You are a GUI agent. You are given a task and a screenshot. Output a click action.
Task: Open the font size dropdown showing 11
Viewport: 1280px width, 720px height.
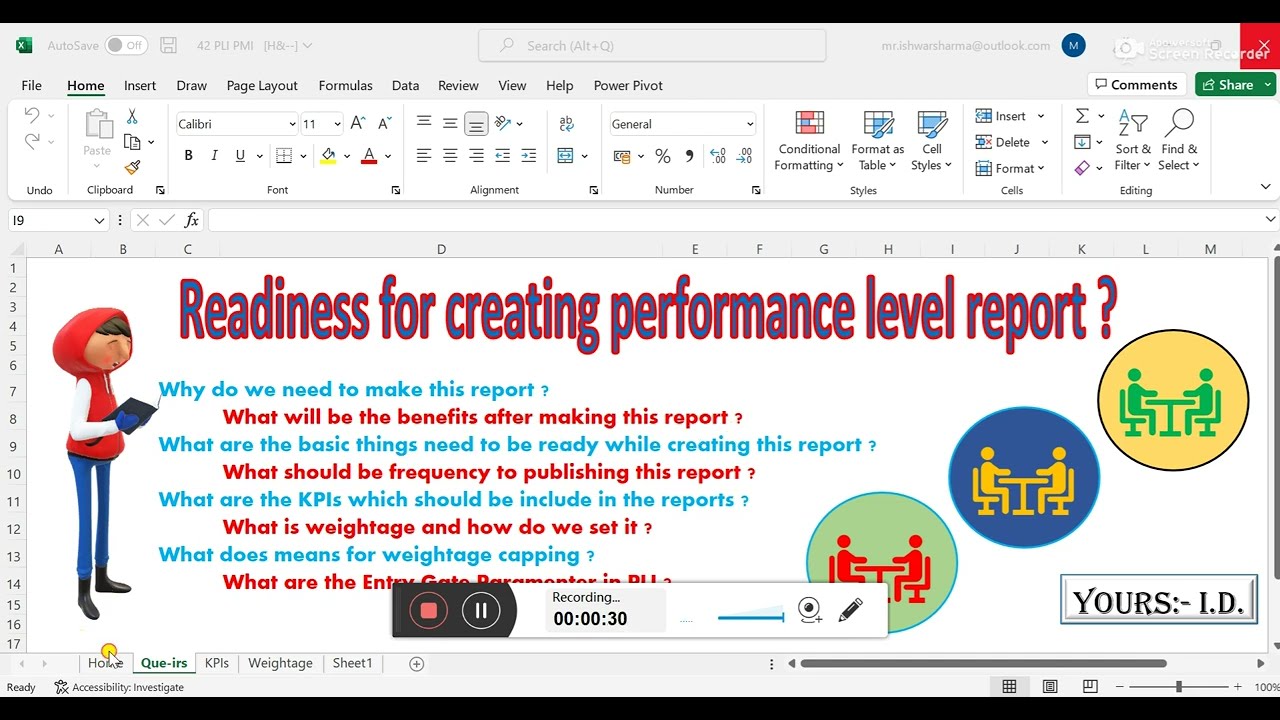pos(337,124)
